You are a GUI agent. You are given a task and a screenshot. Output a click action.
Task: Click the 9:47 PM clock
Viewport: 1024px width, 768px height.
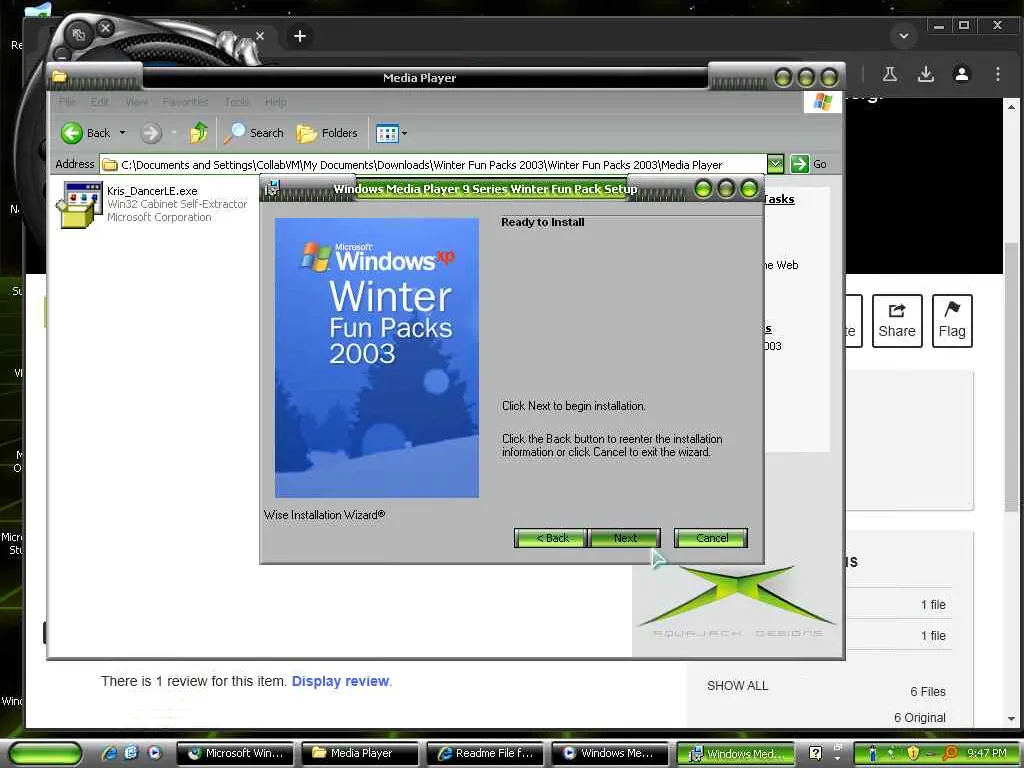pos(987,753)
